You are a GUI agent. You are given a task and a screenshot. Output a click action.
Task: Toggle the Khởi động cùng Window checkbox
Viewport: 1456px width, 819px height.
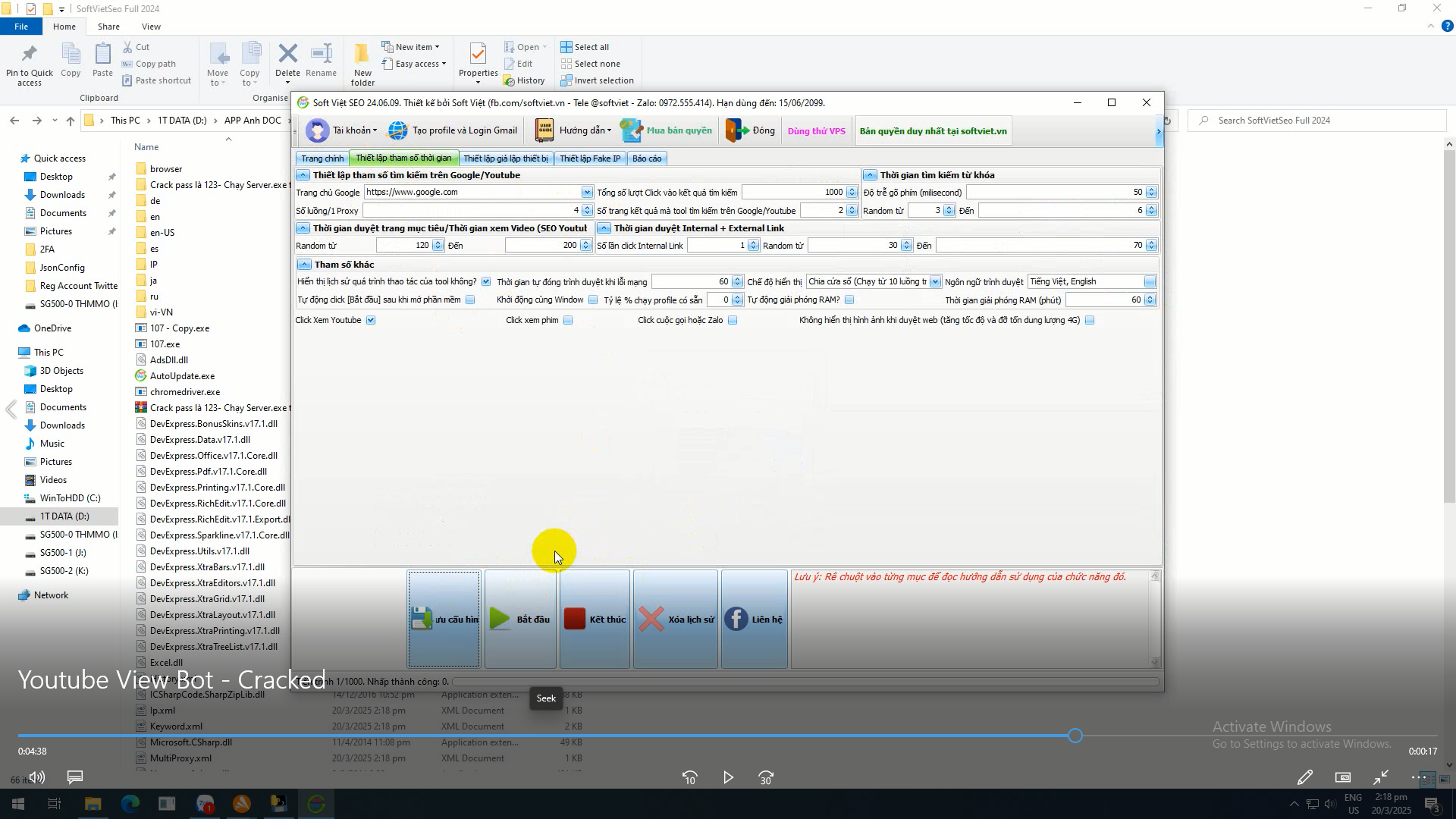click(593, 300)
